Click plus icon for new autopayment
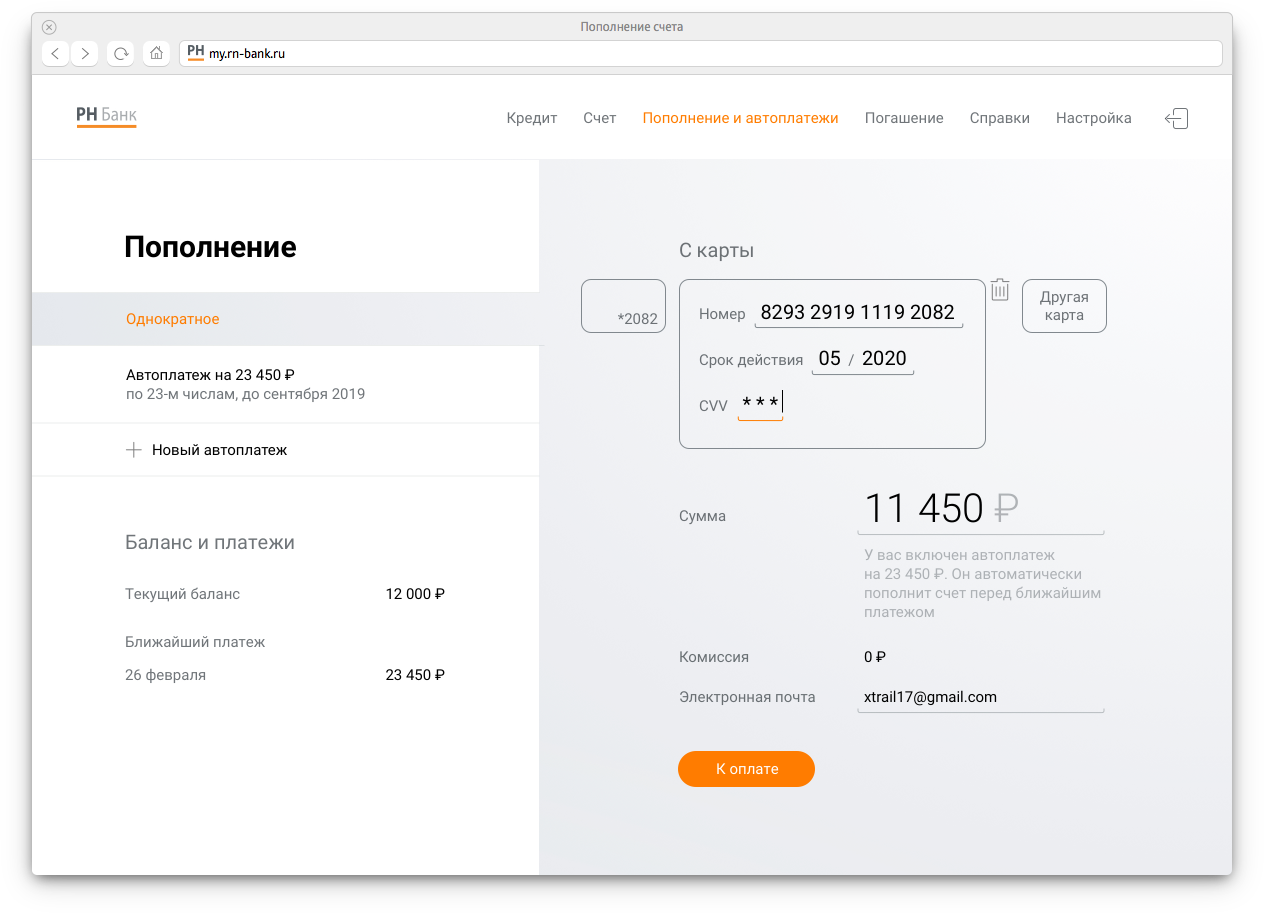Viewport: 1264px width, 913px height. [x=134, y=450]
